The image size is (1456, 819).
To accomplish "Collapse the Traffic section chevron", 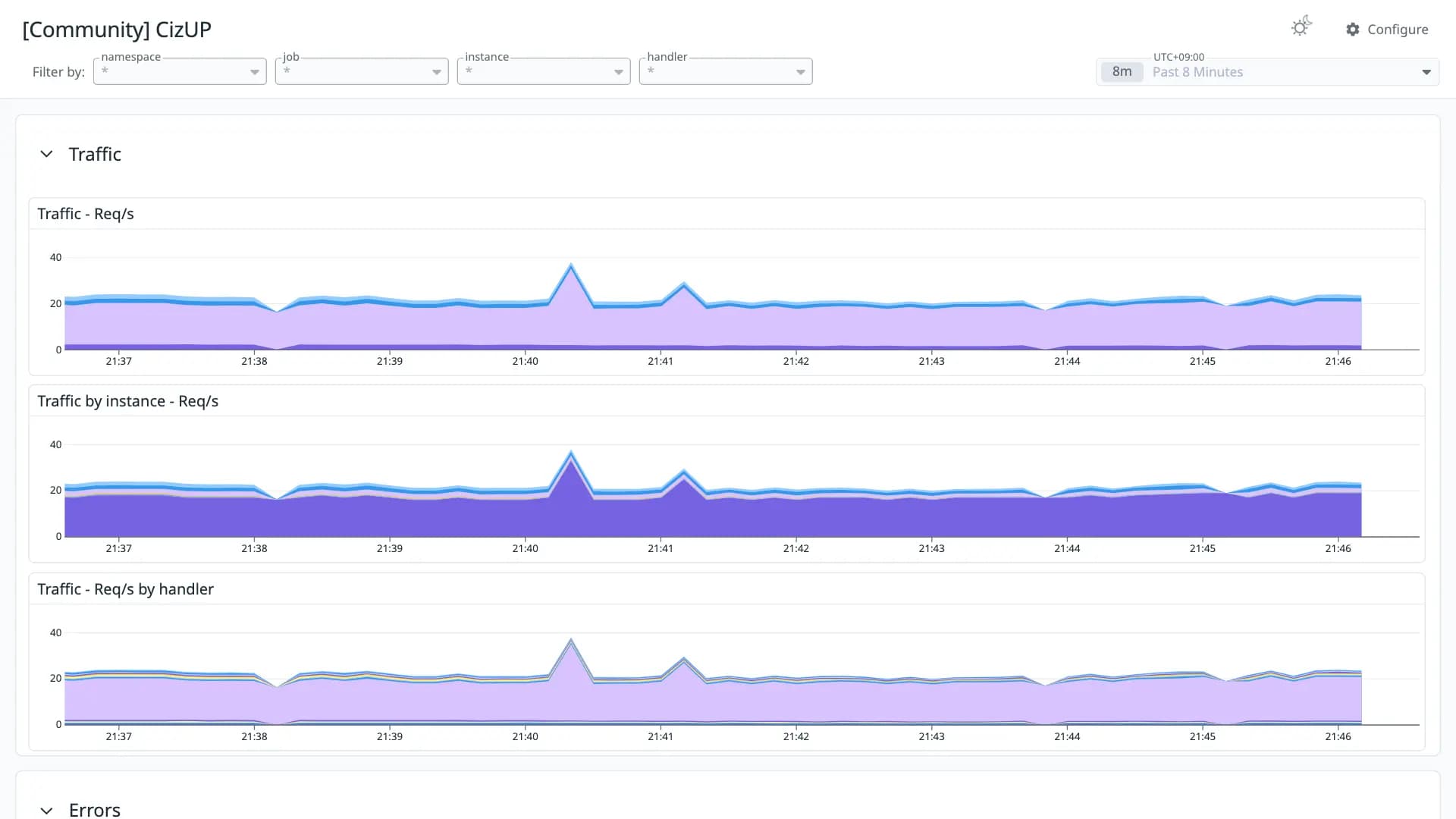I will pos(46,154).
